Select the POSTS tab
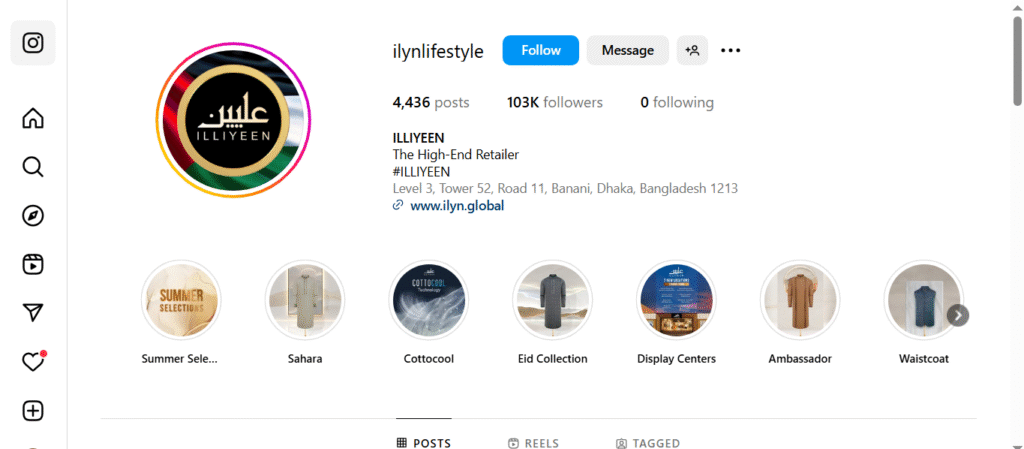Screen dimensions: 1024x449 (x=424, y=443)
